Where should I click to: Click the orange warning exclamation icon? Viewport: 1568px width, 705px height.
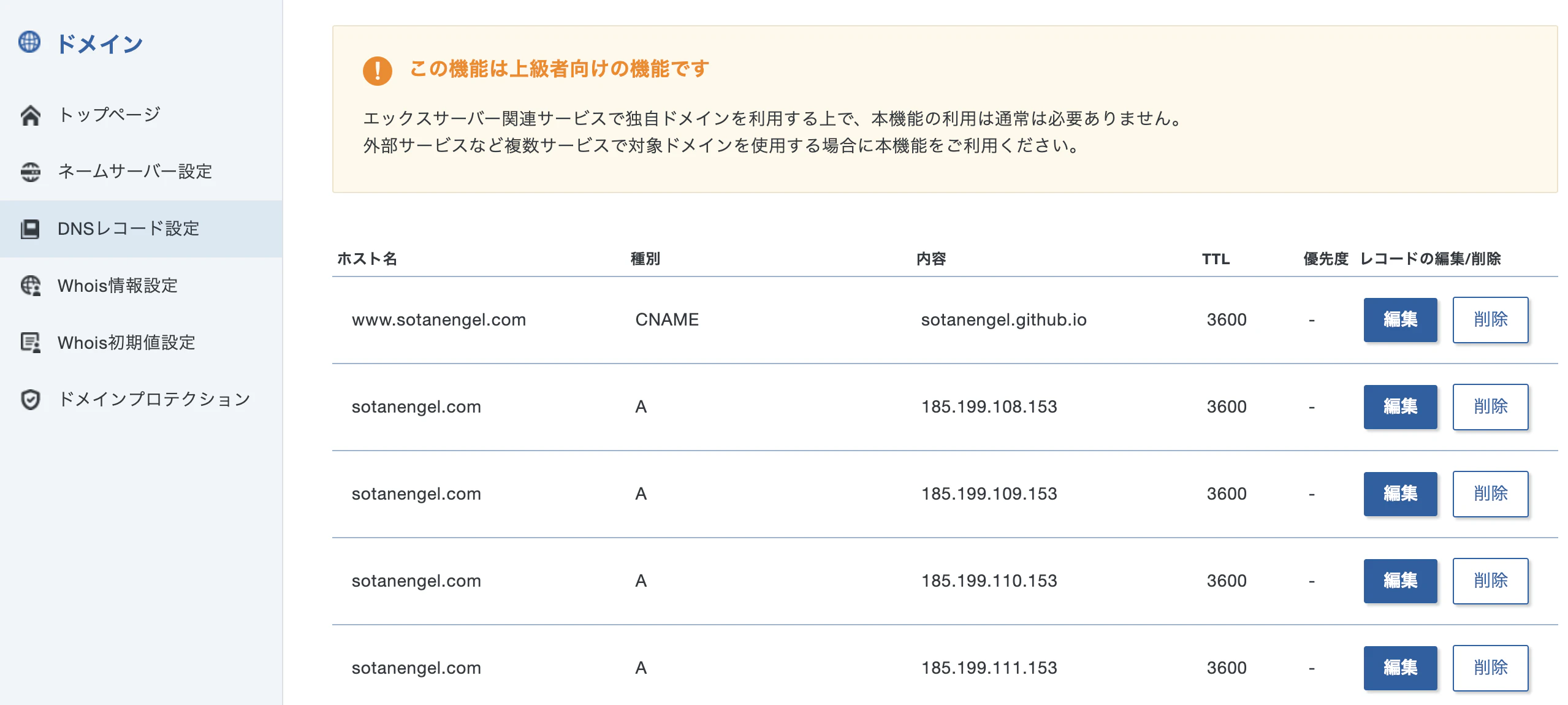coord(377,70)
